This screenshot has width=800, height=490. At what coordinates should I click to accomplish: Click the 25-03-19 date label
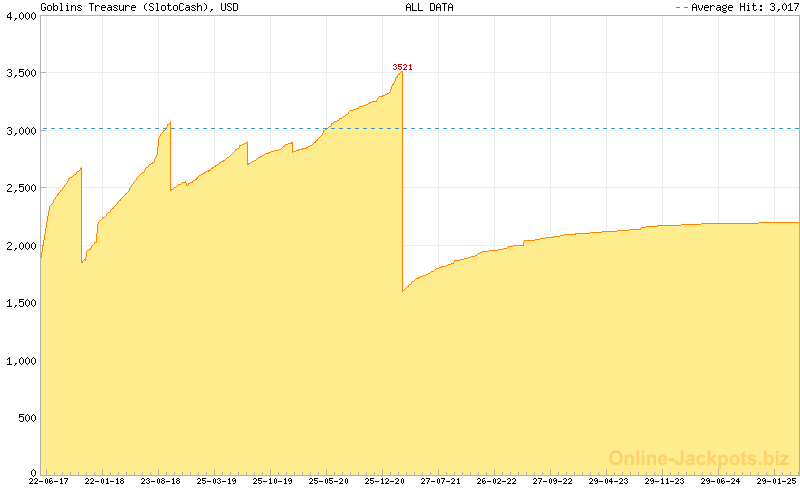(x=216, y=481)
